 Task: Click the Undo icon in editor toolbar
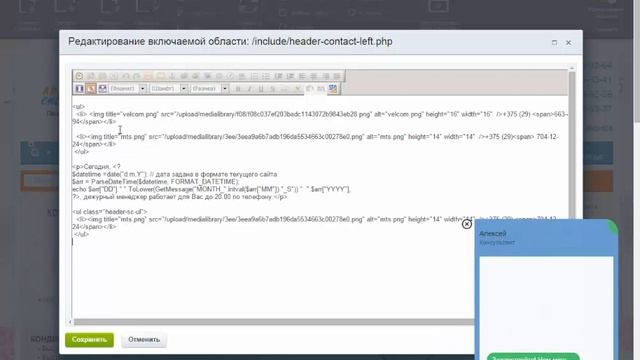coord(125,76)
